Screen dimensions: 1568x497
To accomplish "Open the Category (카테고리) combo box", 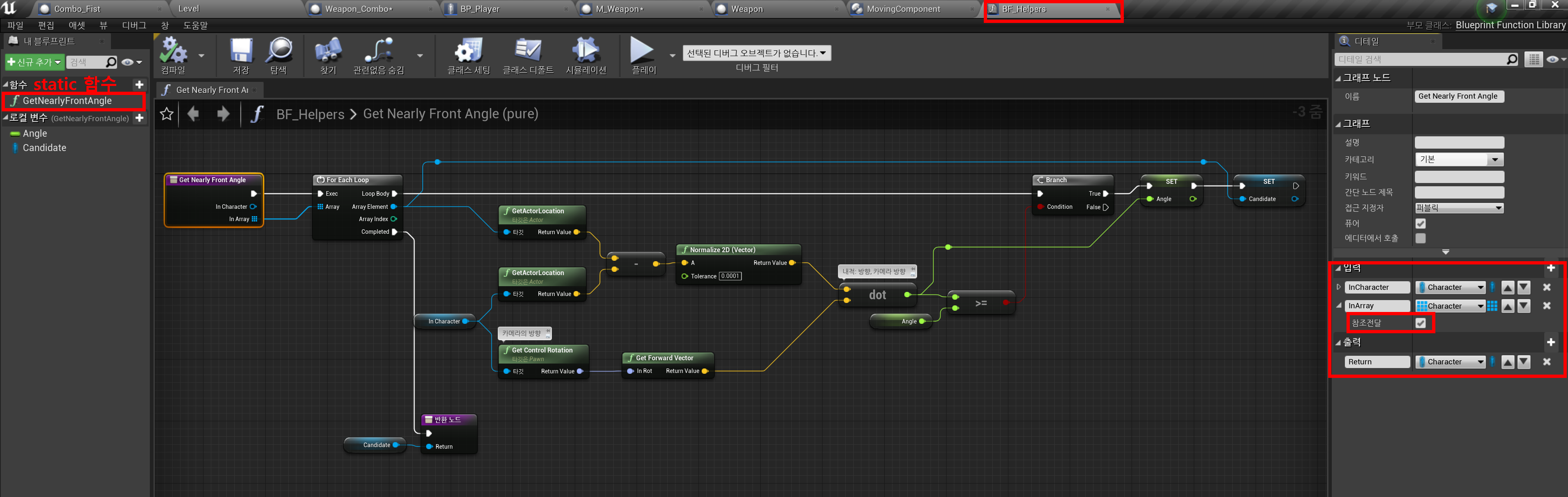I will (x=1458, y=159).
